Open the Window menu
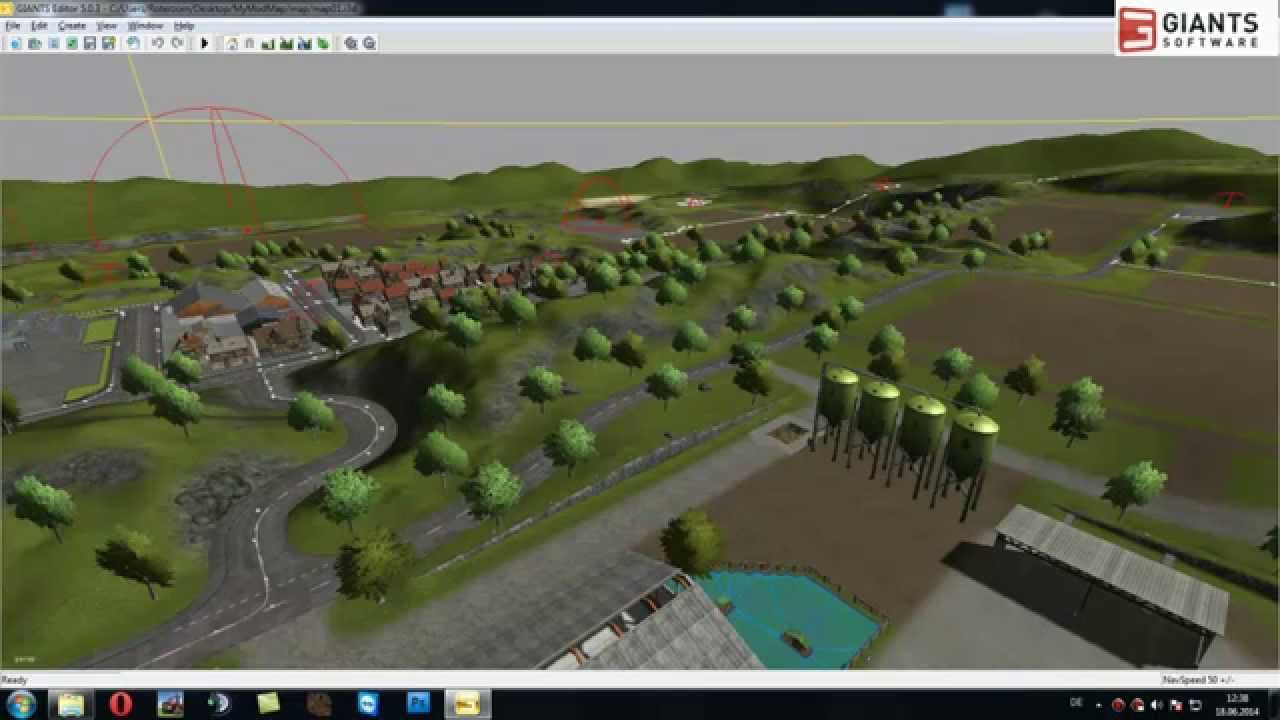This screenshot has height=720, width=1280. (x=145, y=25)
